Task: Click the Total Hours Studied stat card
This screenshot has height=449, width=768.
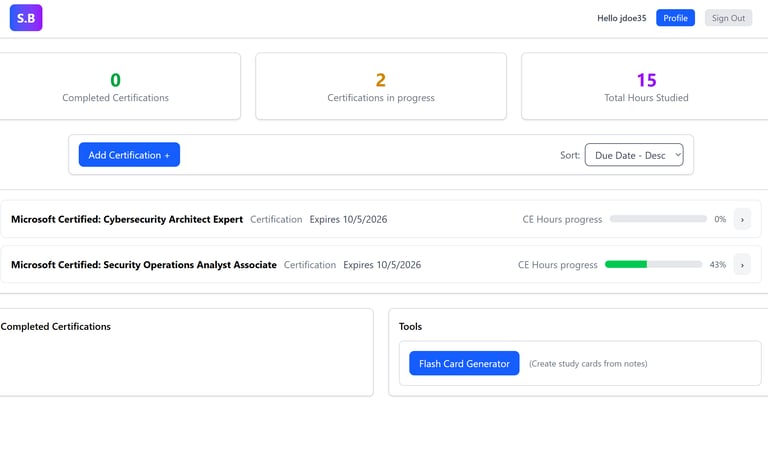Action: coord(646,87)
